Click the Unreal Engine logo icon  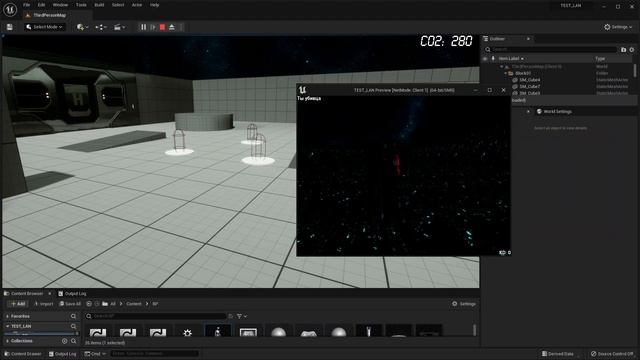[x=10, y=9]
